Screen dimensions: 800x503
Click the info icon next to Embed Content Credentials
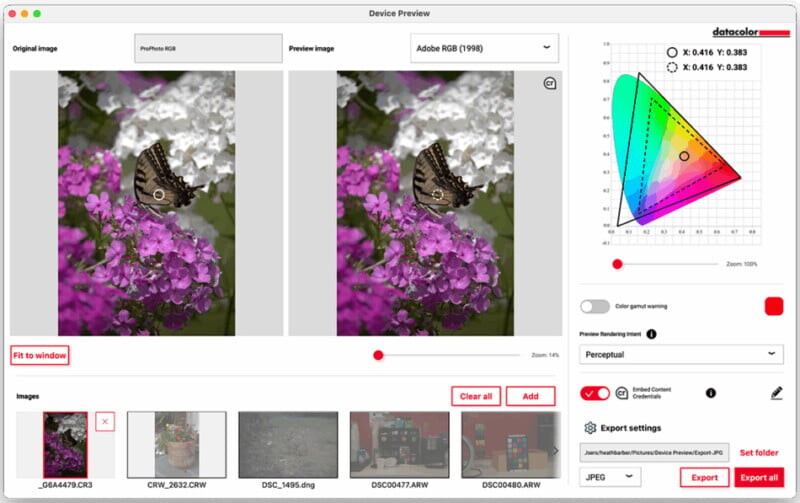pos(711,393)
